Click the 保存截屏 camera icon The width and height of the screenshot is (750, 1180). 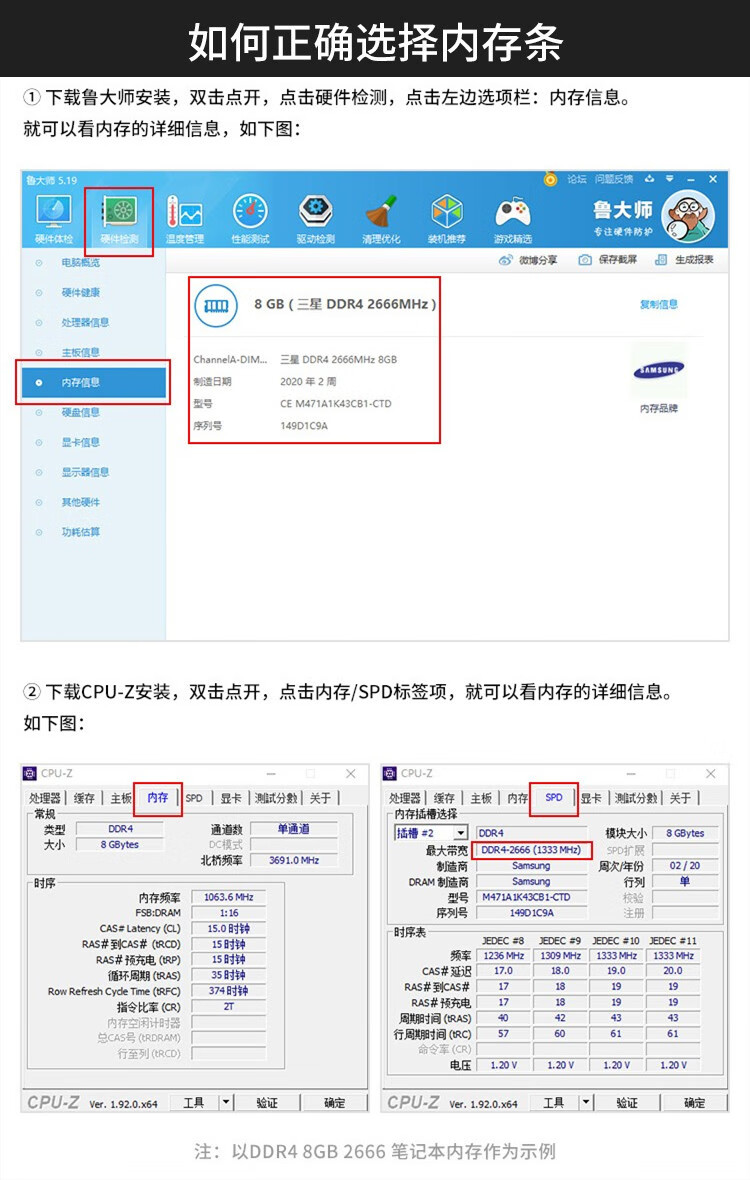[x=585, y=260]
